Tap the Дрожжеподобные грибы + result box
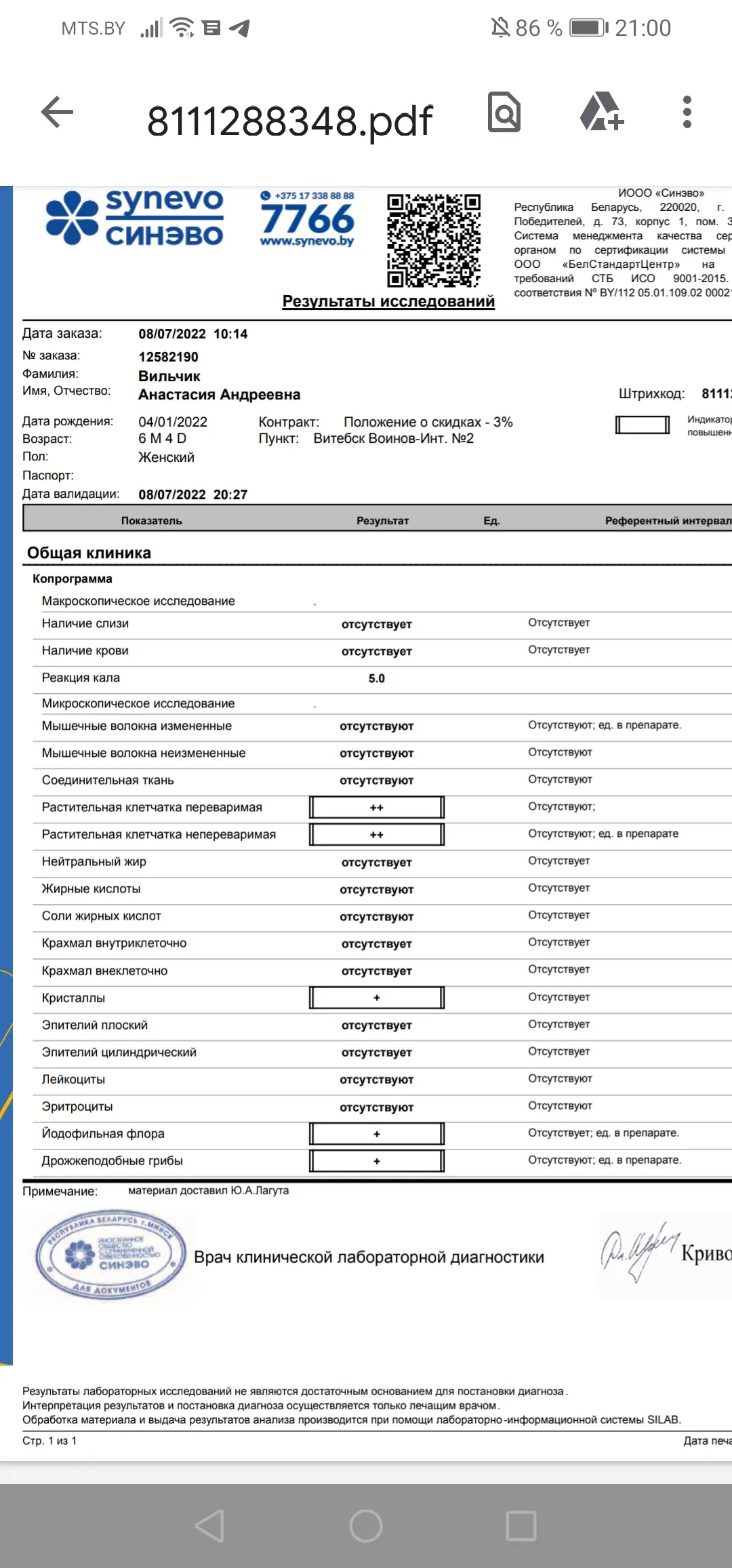Viewport: 732px width, 1568px height. 377,1160
